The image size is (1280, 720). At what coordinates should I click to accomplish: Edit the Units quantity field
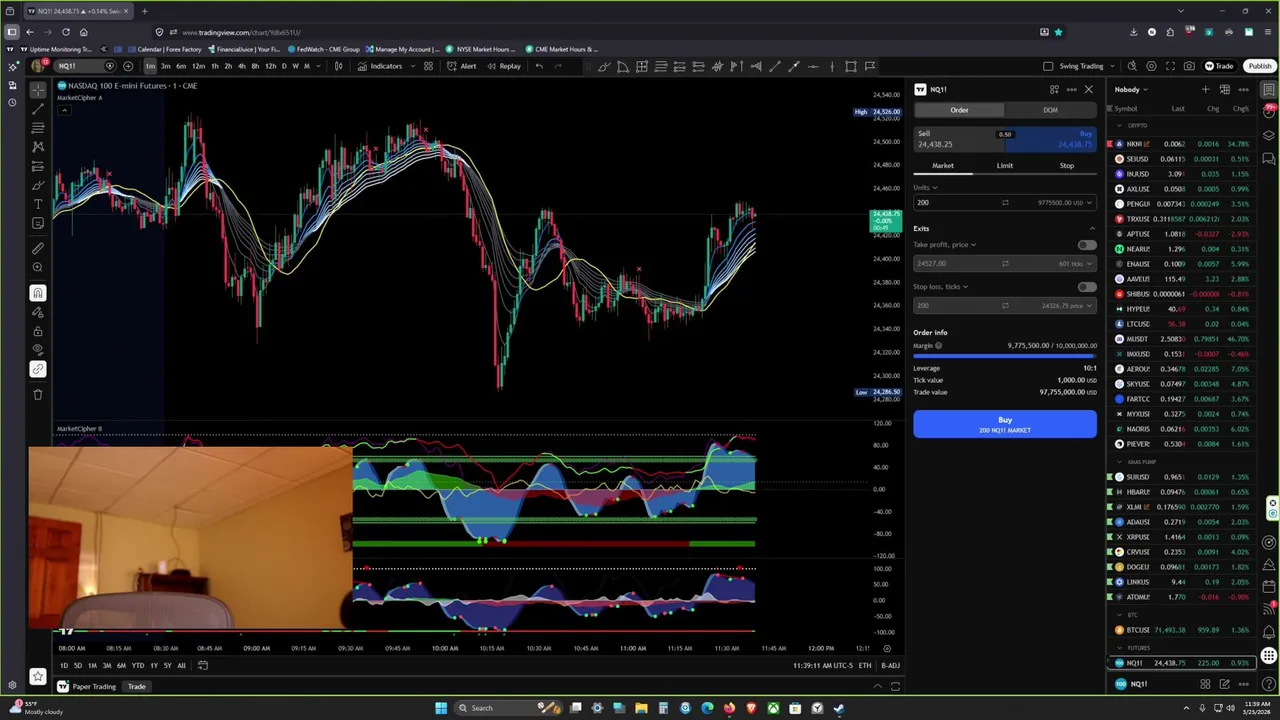1004,202
